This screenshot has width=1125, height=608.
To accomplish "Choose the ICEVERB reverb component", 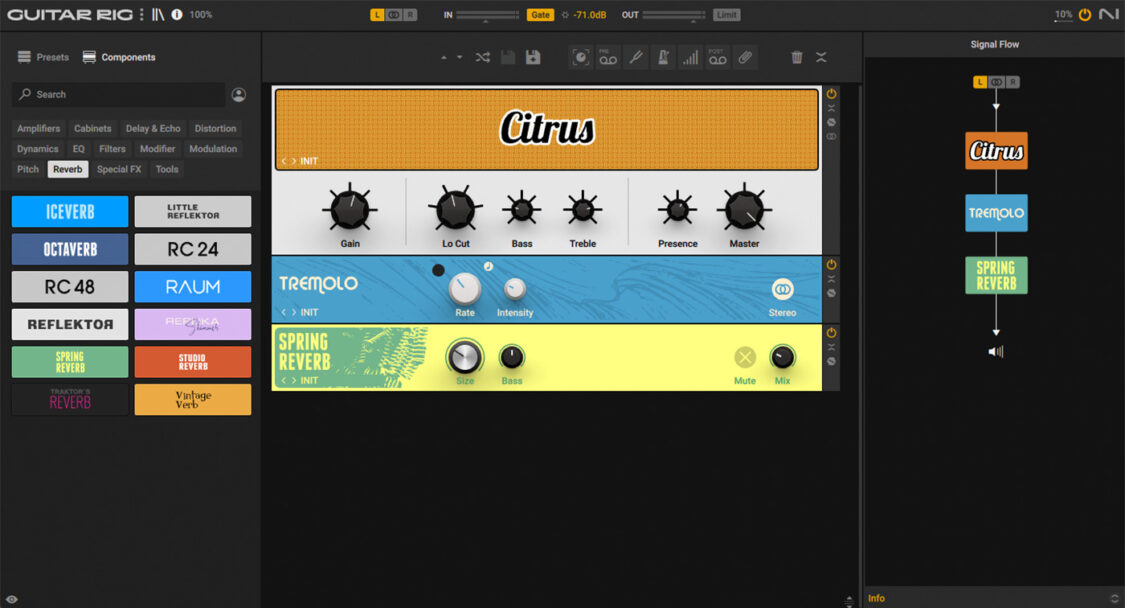I will pos(69,211).
